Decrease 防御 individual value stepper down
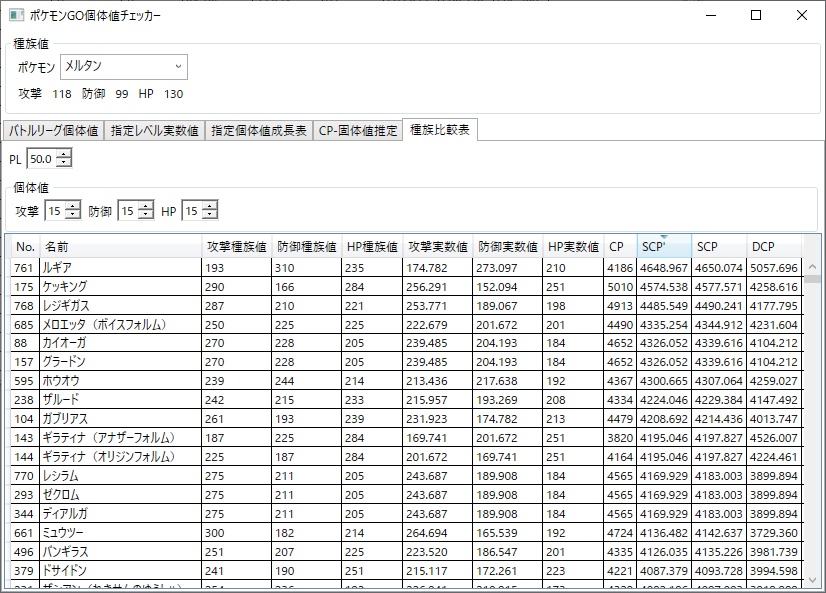 click(145, 215)
